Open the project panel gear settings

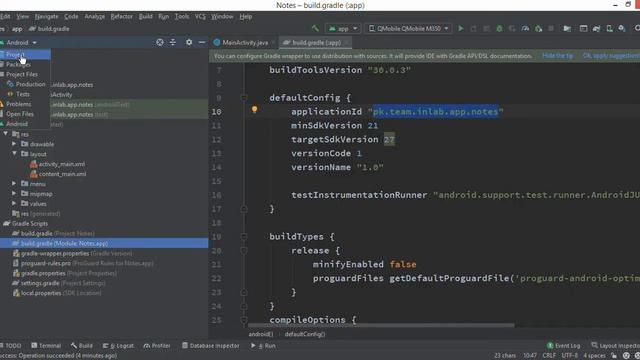click(x=189, y=42)
